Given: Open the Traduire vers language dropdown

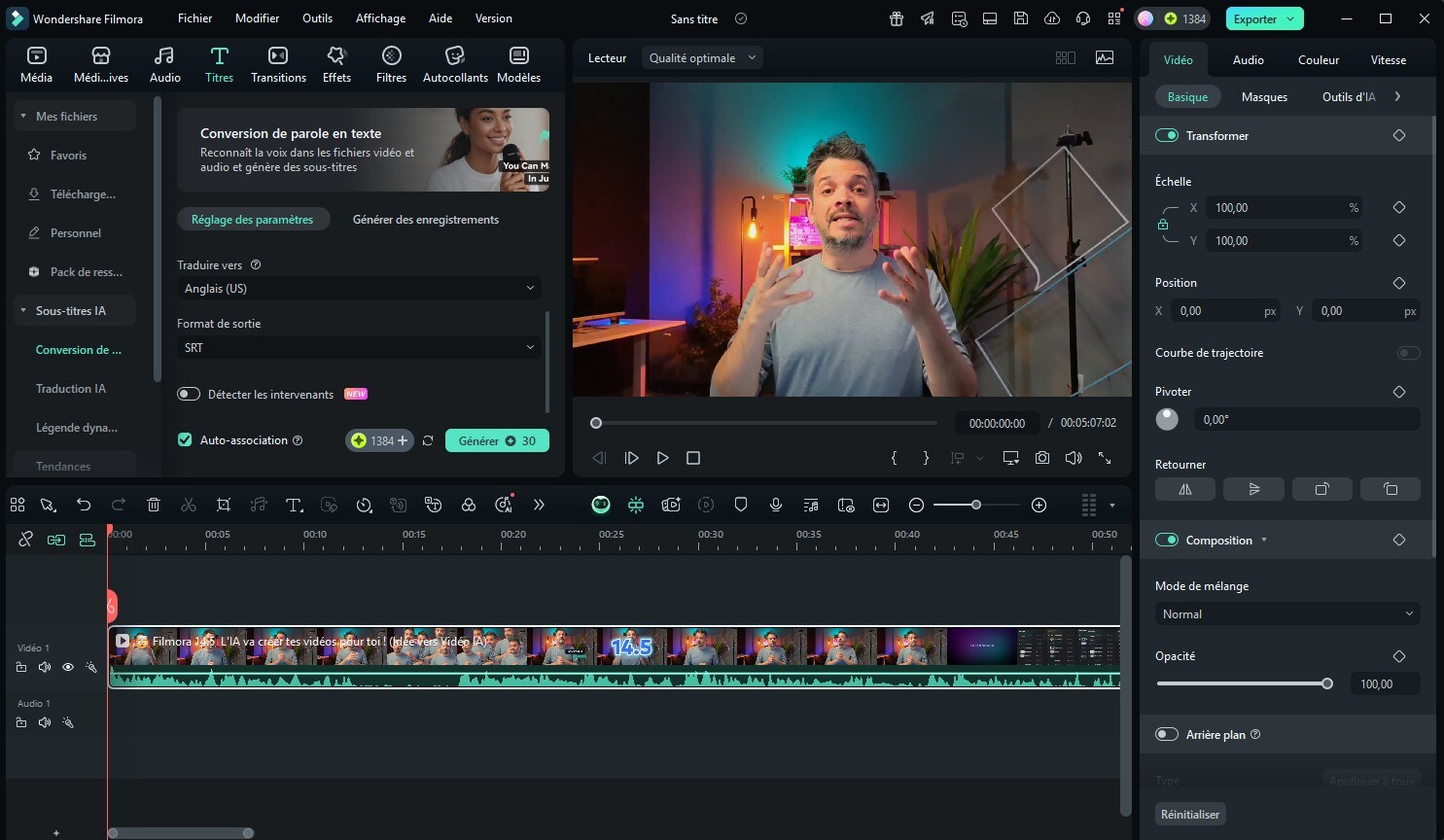Looking at the screenshot, I should pyautogui.click(x=359, y=288).
